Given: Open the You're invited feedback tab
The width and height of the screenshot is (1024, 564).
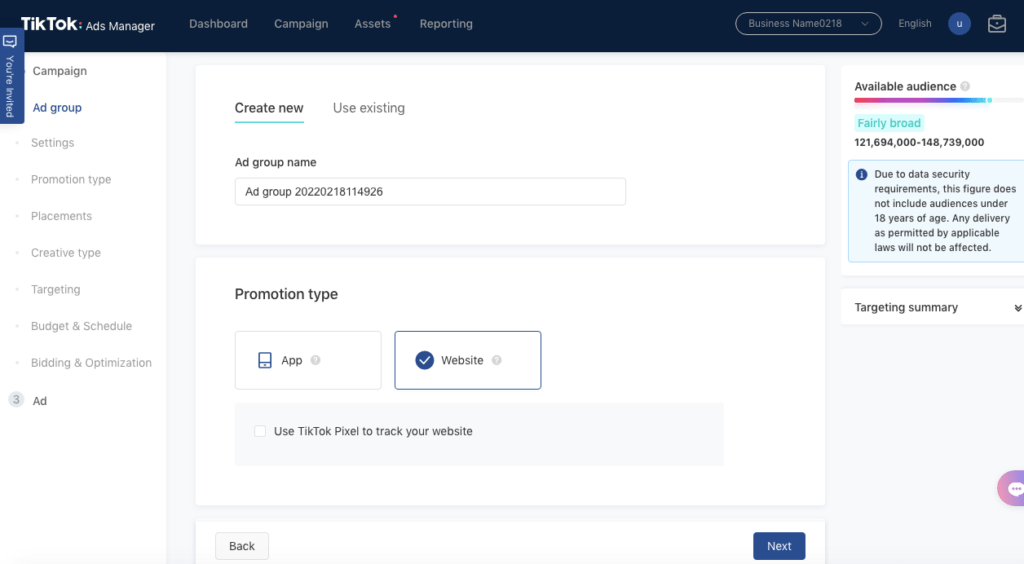Looking at the screenshot, I should (x=10, y=76).
